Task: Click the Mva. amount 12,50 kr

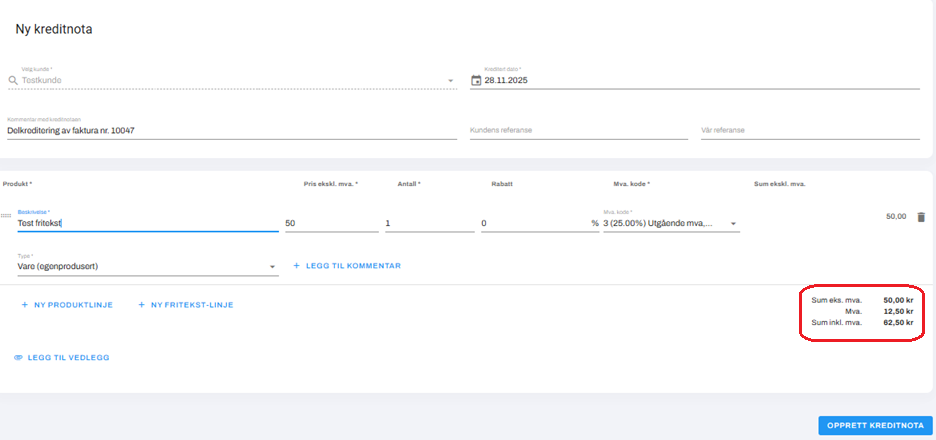Action: pos(898,311)
